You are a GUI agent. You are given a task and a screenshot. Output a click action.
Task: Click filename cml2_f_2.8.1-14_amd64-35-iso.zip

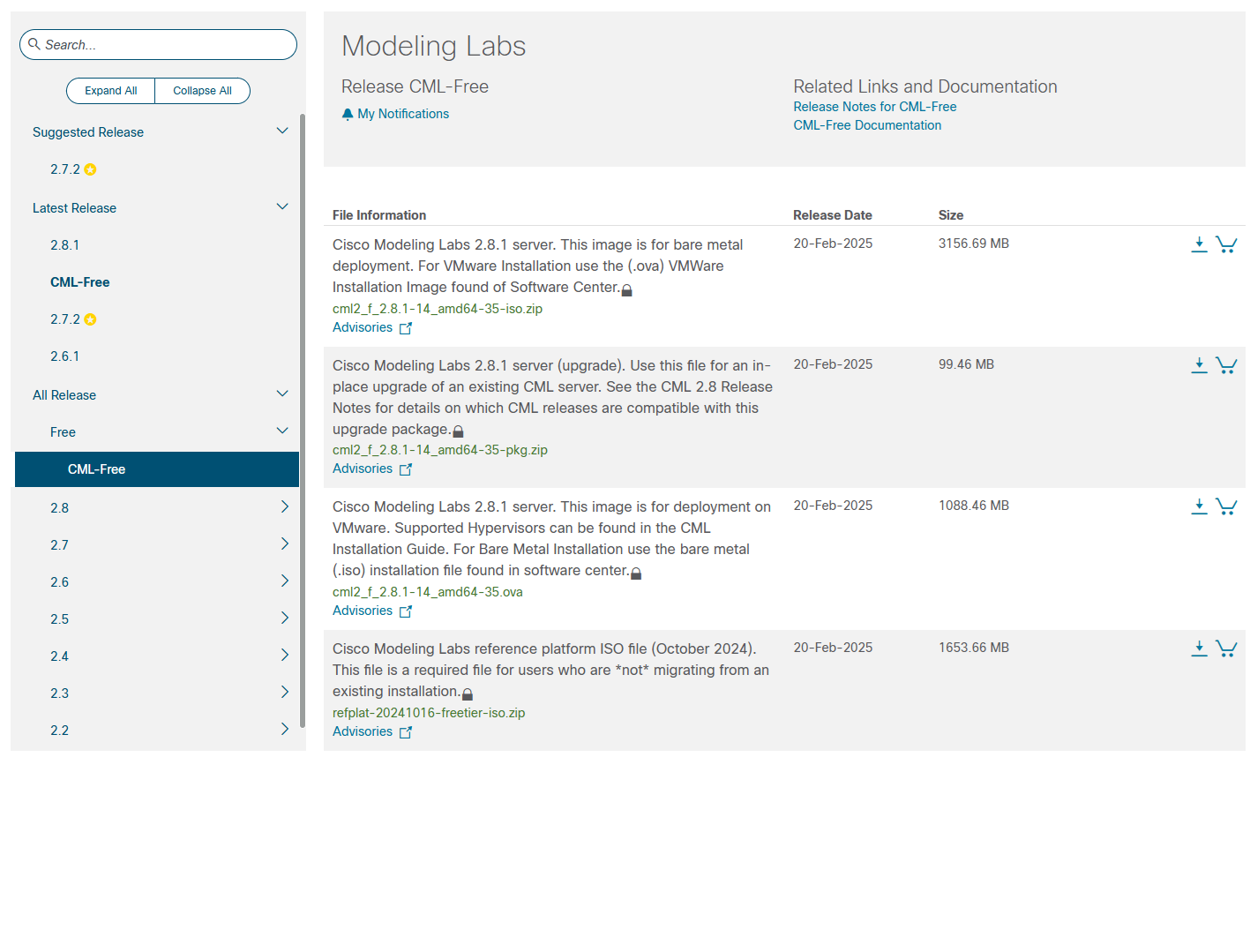click(438, 309)
